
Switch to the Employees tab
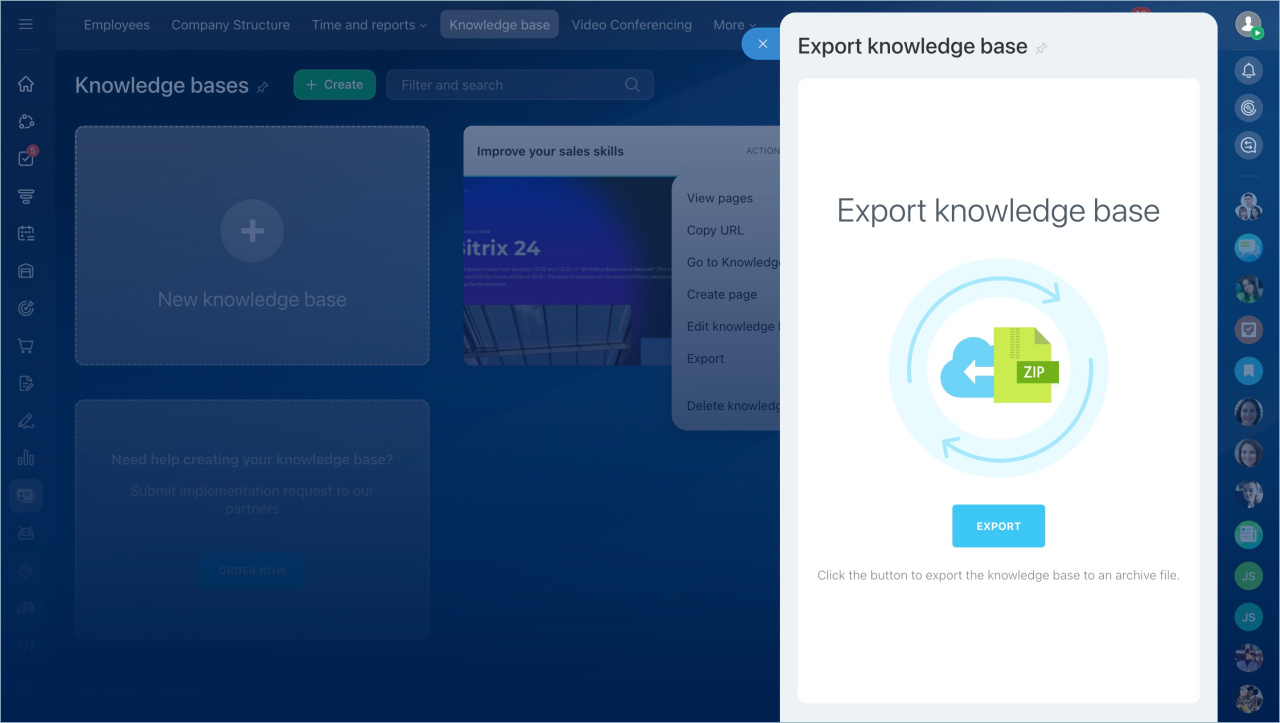pos(116,25)
